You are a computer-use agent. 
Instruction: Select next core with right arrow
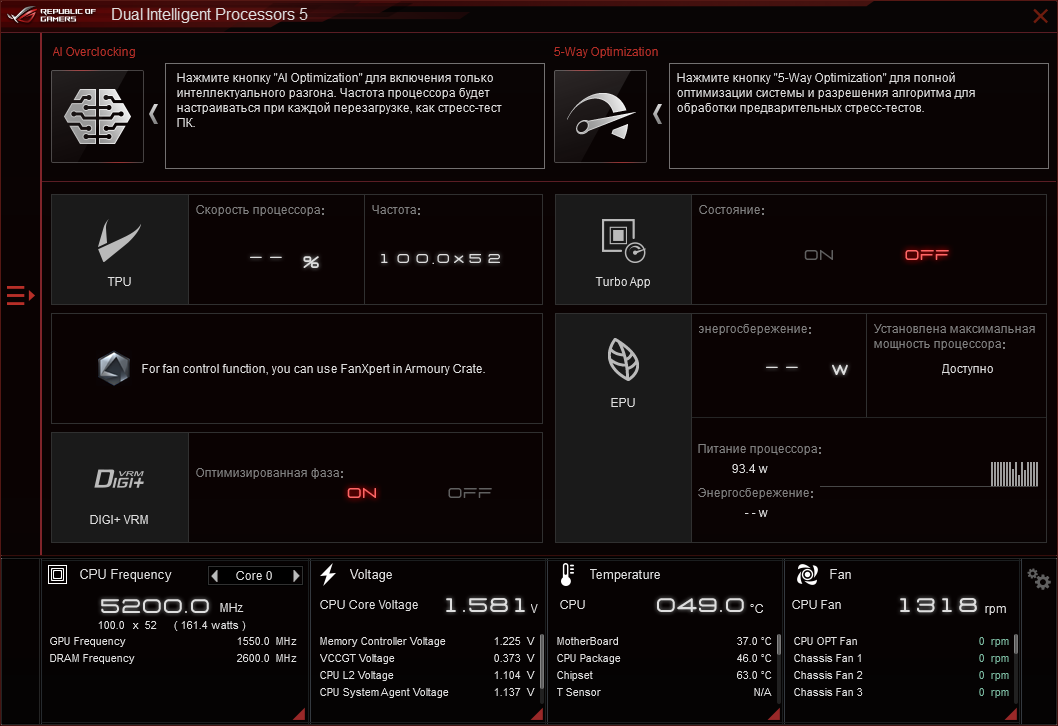(x=296, y=576)
